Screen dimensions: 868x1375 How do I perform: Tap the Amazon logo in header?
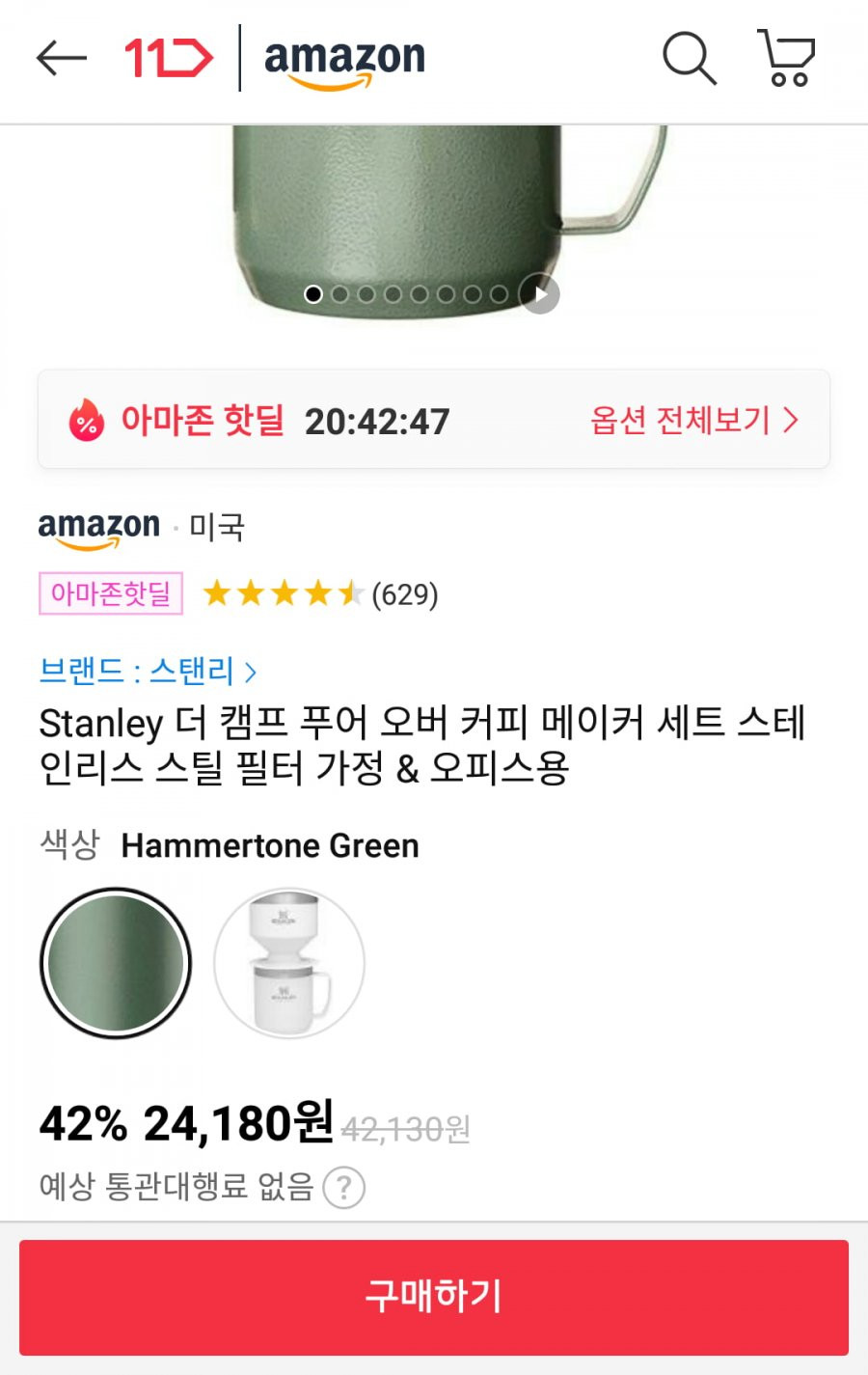point(344,61)
